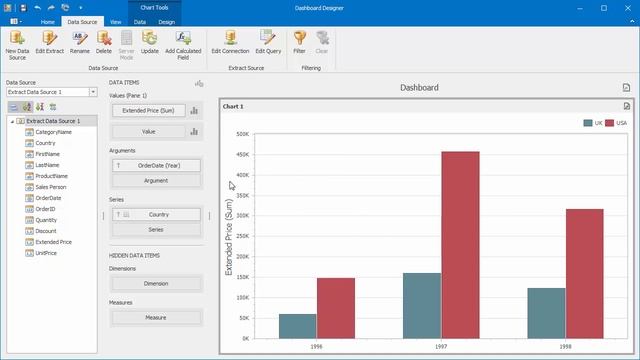Select the Discount field

[46, 231]
